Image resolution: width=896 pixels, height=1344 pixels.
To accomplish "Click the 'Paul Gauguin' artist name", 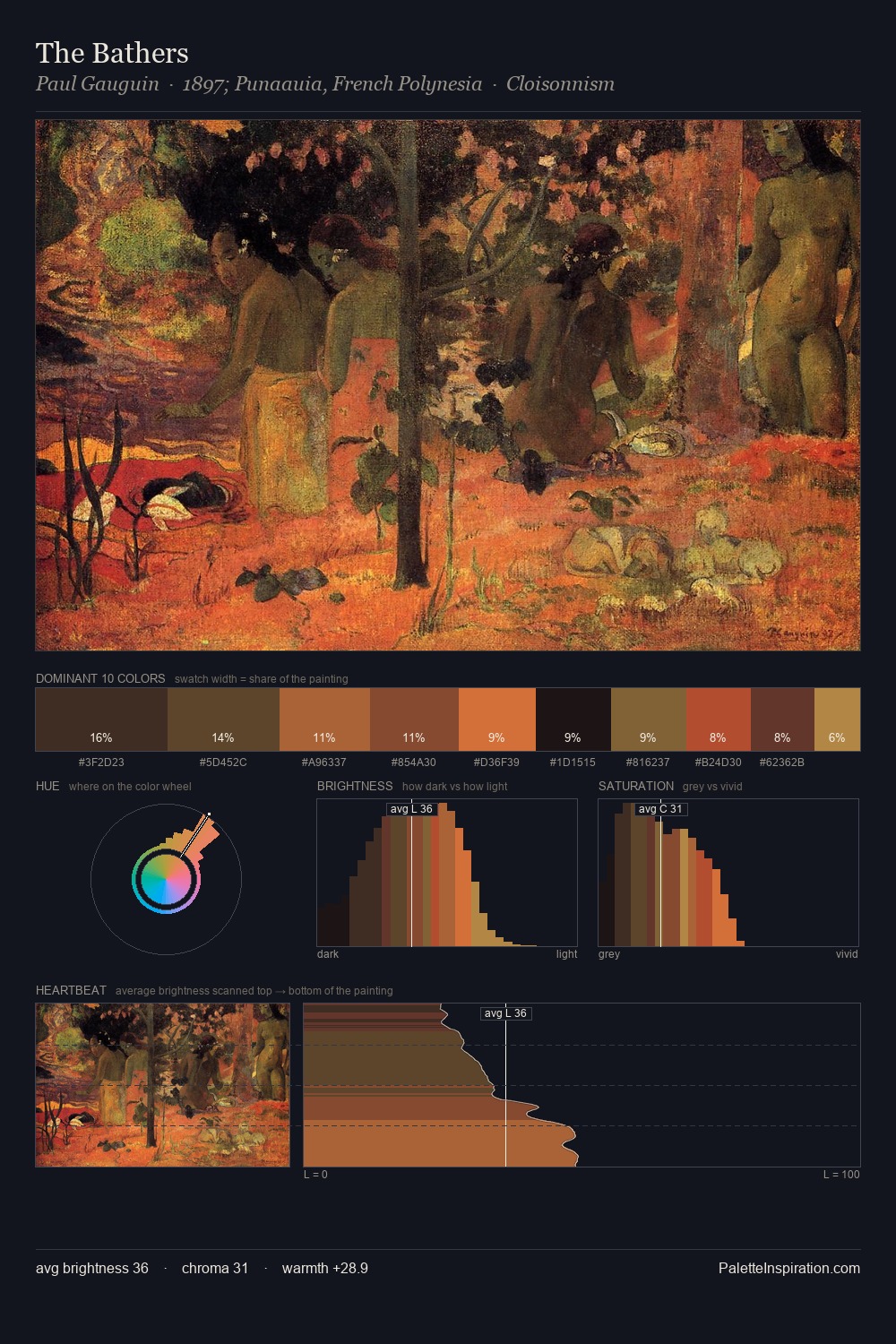I will tap(98, 84).
